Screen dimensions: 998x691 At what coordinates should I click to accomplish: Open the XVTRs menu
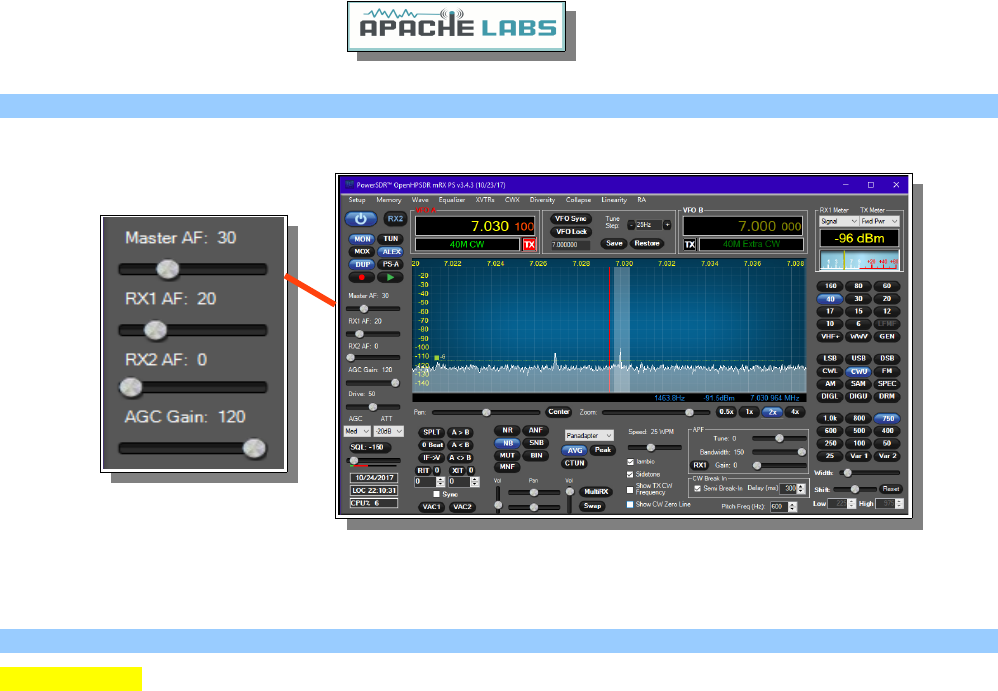(x=485, y=200)
